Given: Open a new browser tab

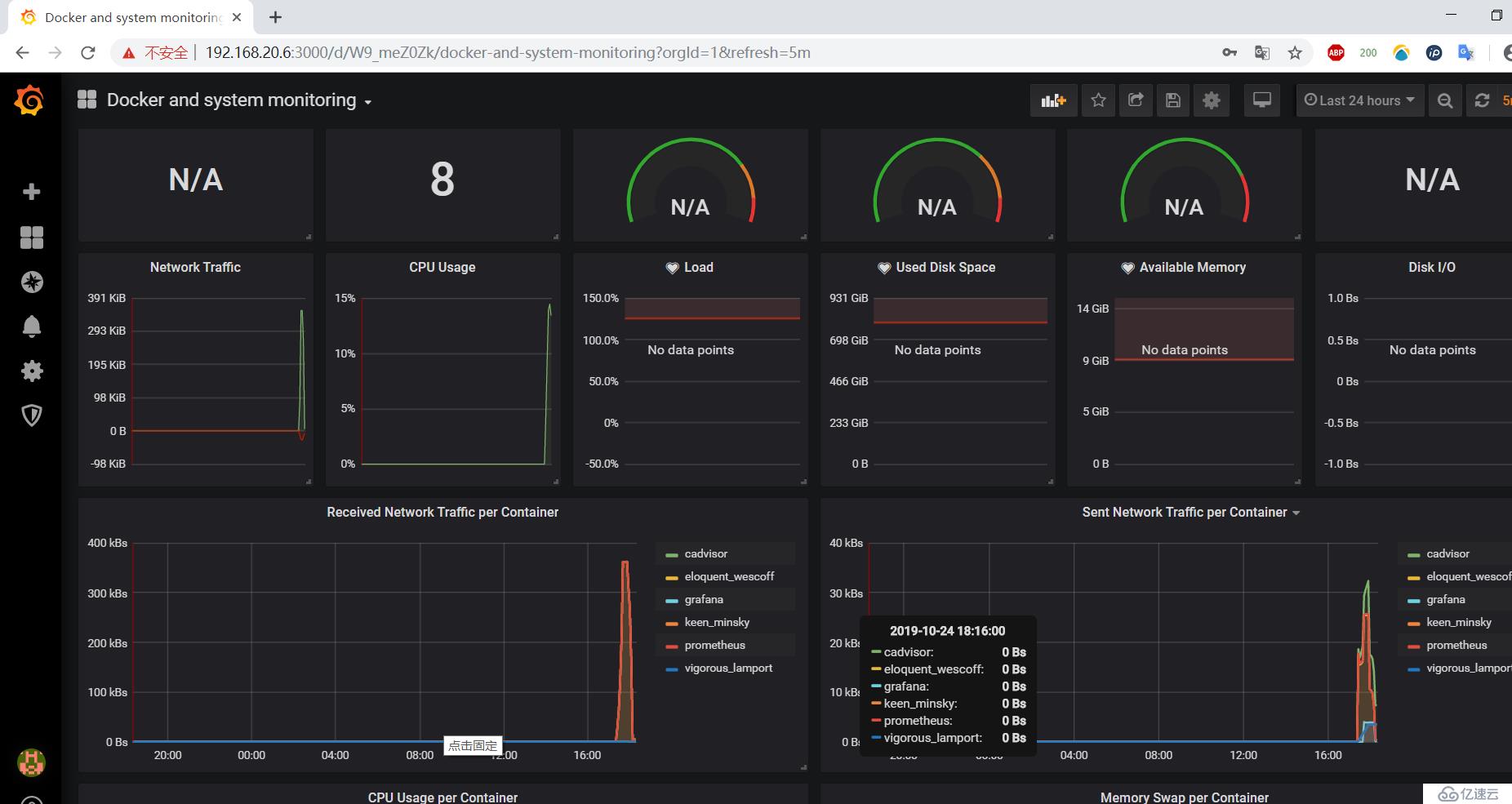Looking at the screenshot, I should [x=276, y=17].
